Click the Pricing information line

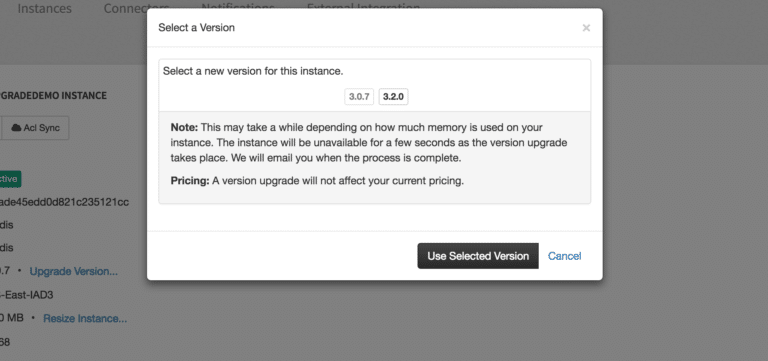click(317, 181)
